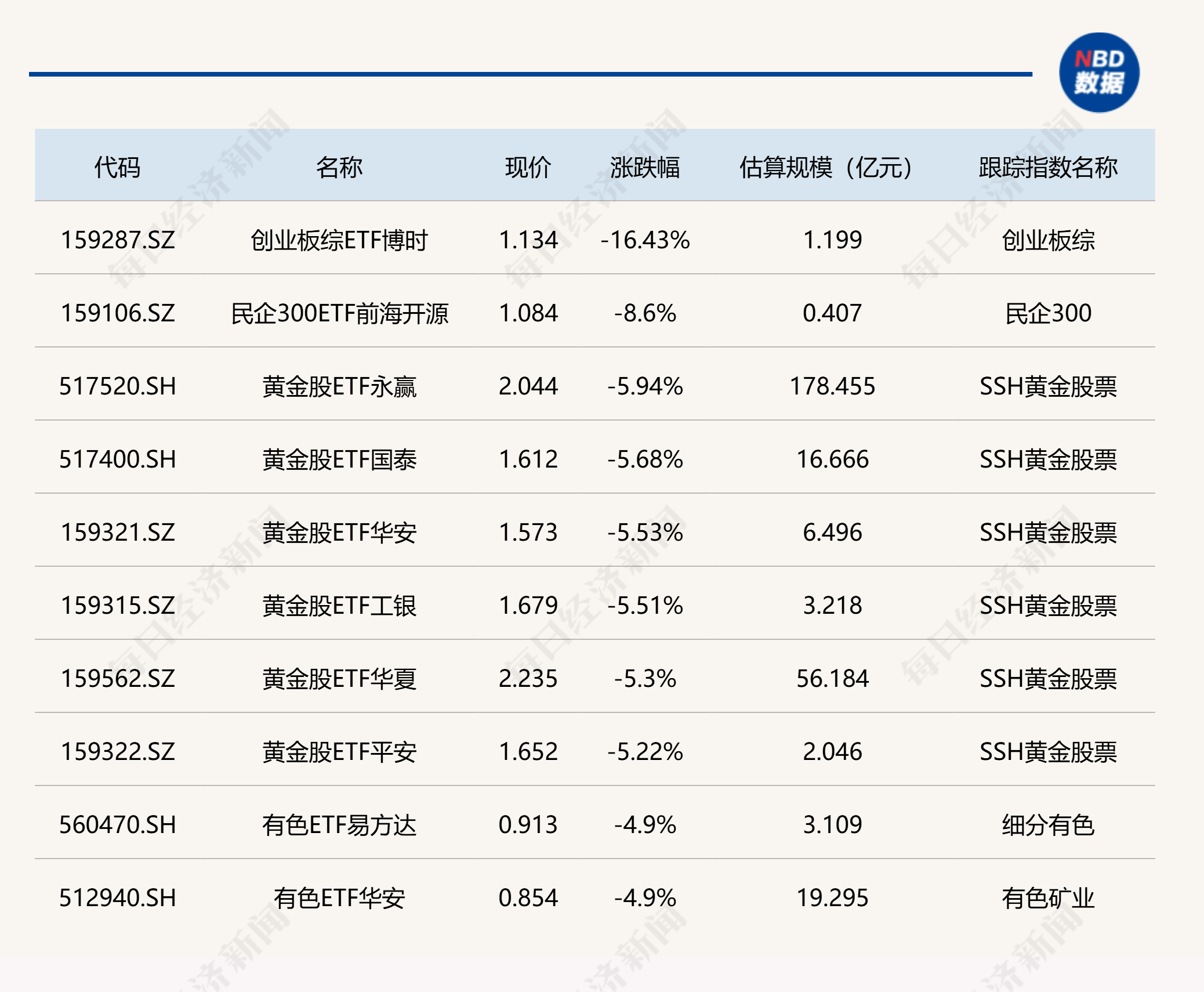The image size is (1204, 992).
Task: Click the NBD数据 round logo
Action: (x=1099, y=73)
